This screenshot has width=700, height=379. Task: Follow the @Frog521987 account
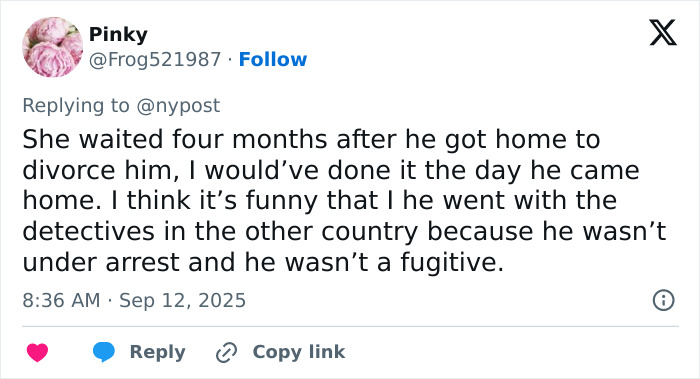[x=273, y=59]
